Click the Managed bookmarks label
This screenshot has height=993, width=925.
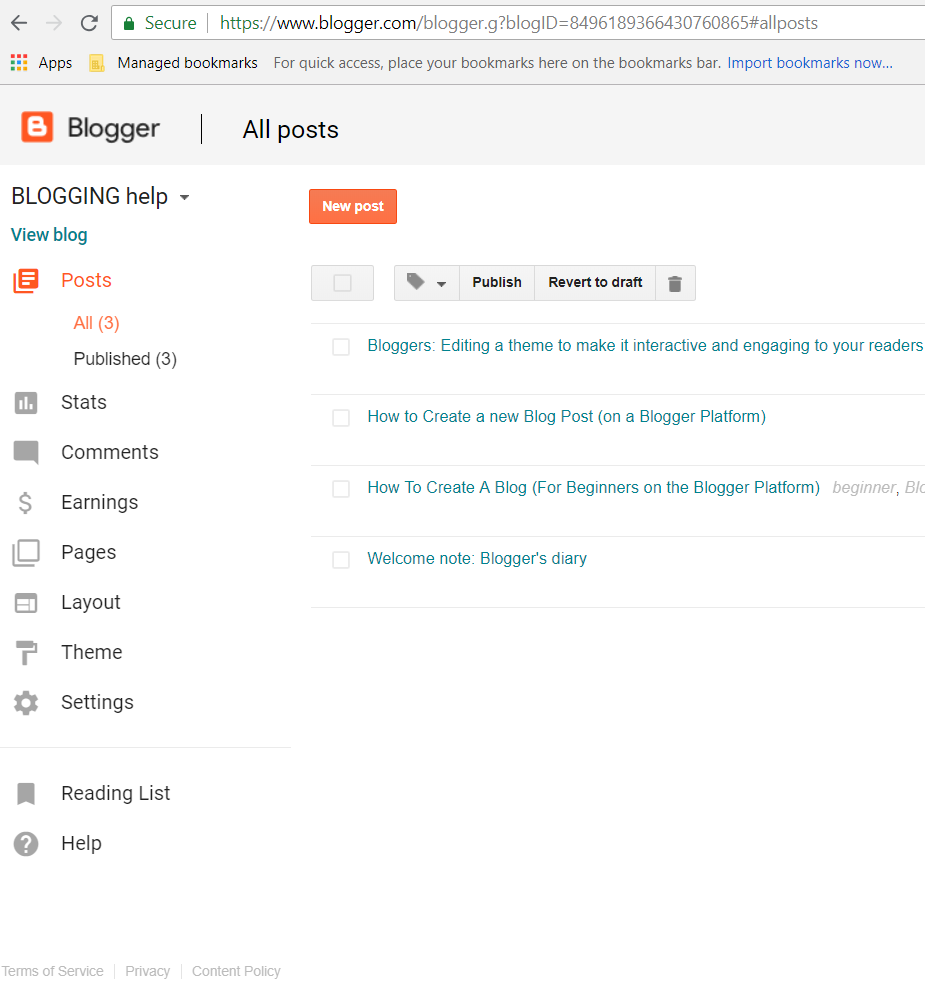pyautogui.click(x=187, y=63)
